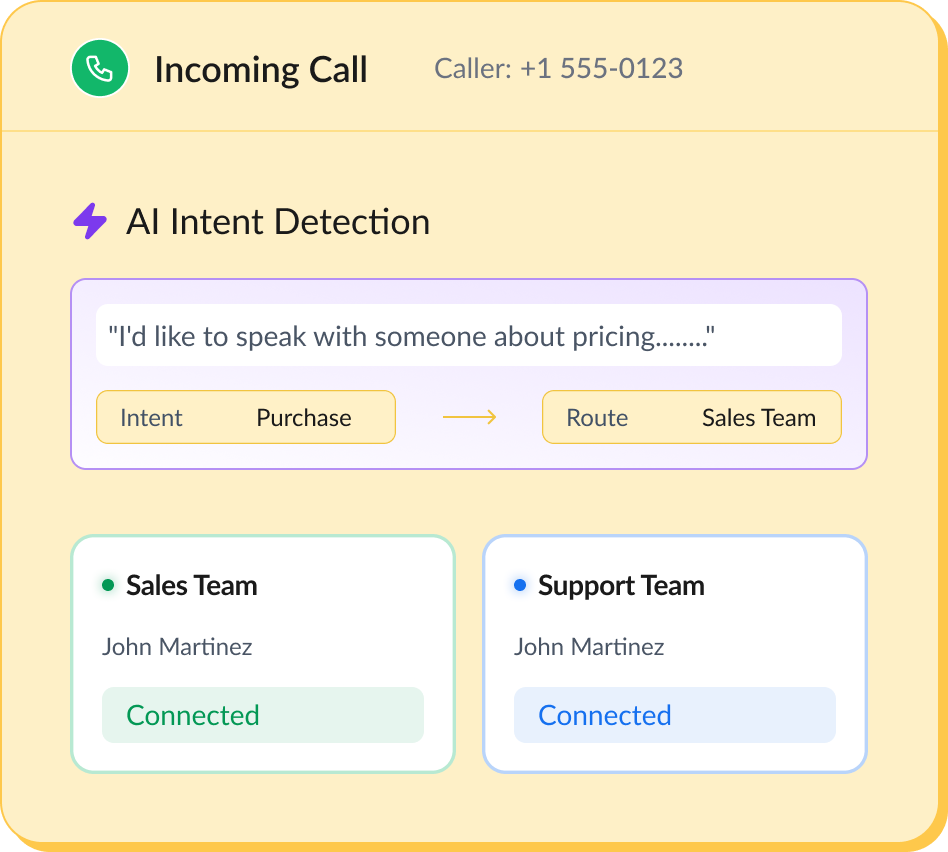The width and height of the screenshot is (948, 852).
Task: Click the transcribed pricing quote text box
Action: tap(468, 336)
